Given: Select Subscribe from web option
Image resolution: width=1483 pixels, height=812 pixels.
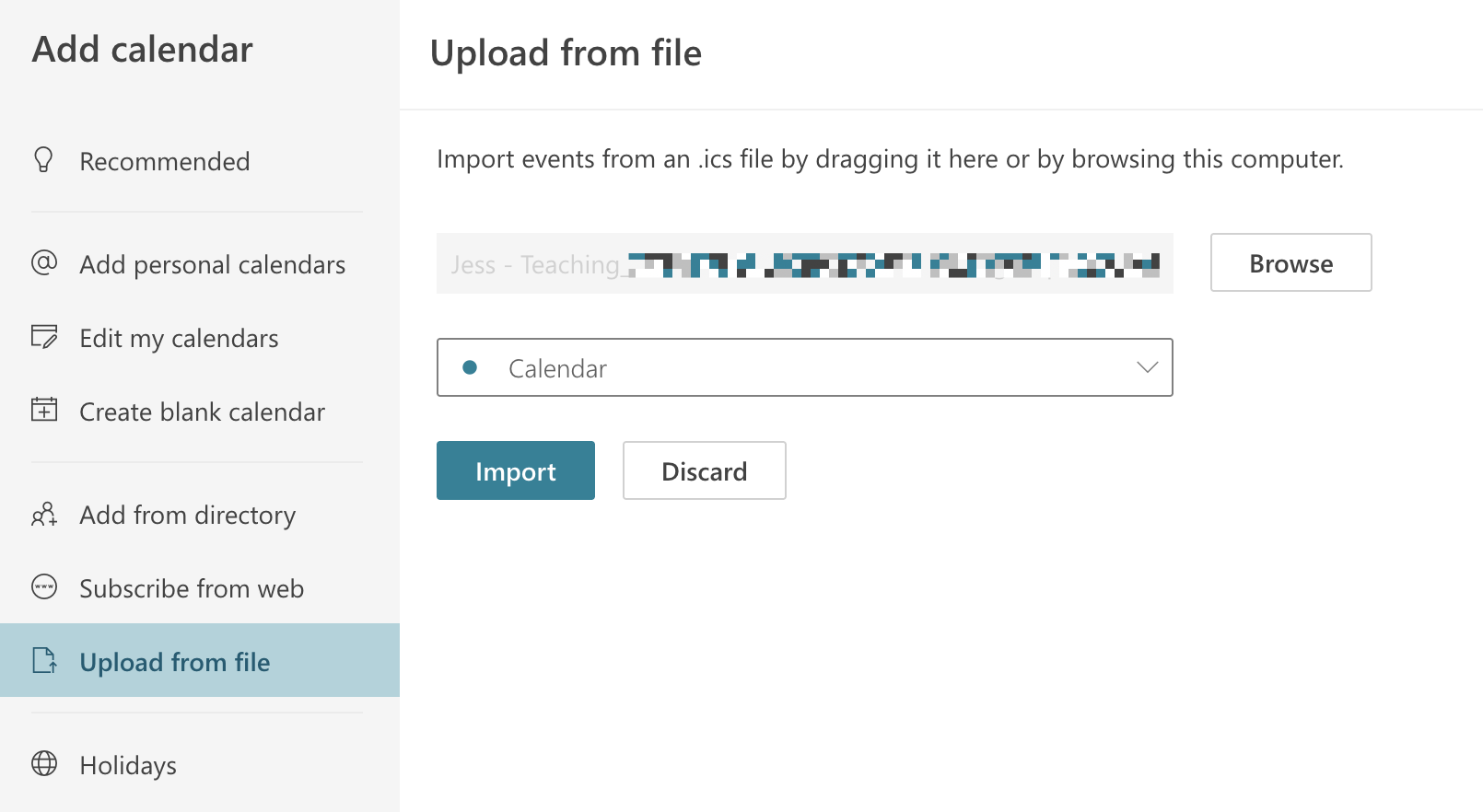Looking at the screenshot, I should point(192,588).
